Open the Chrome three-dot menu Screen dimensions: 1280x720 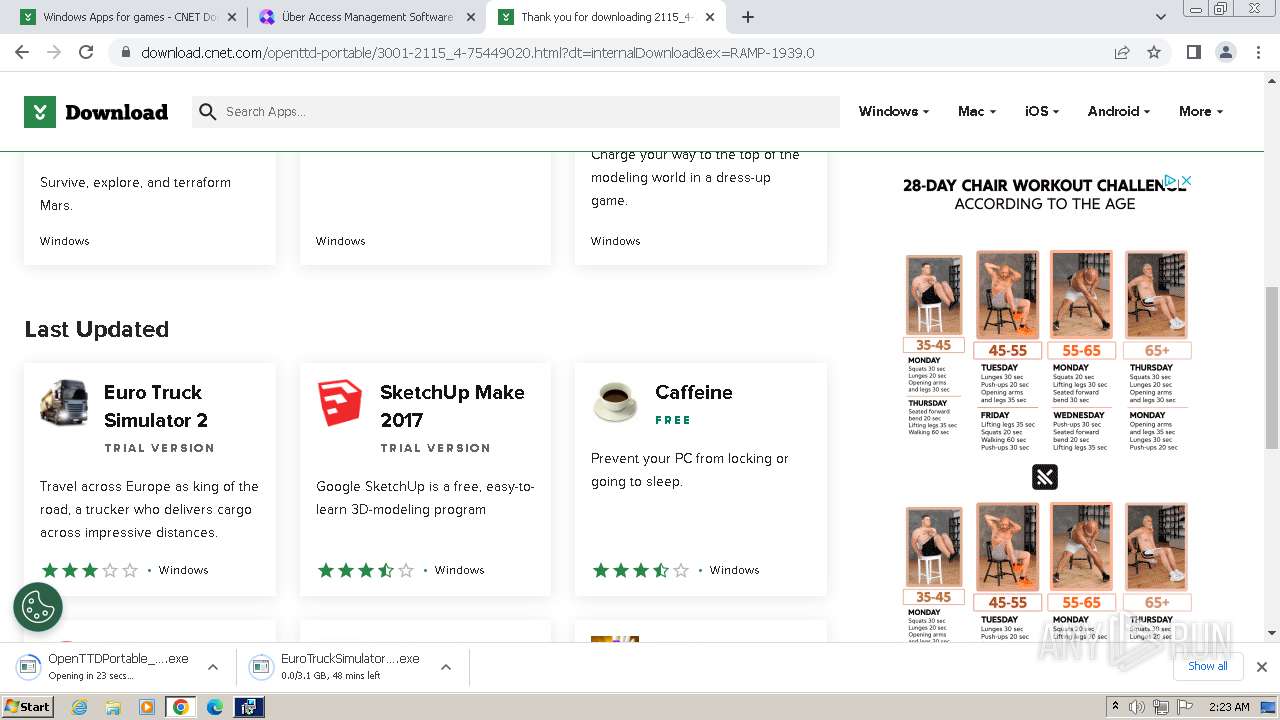1257,52
